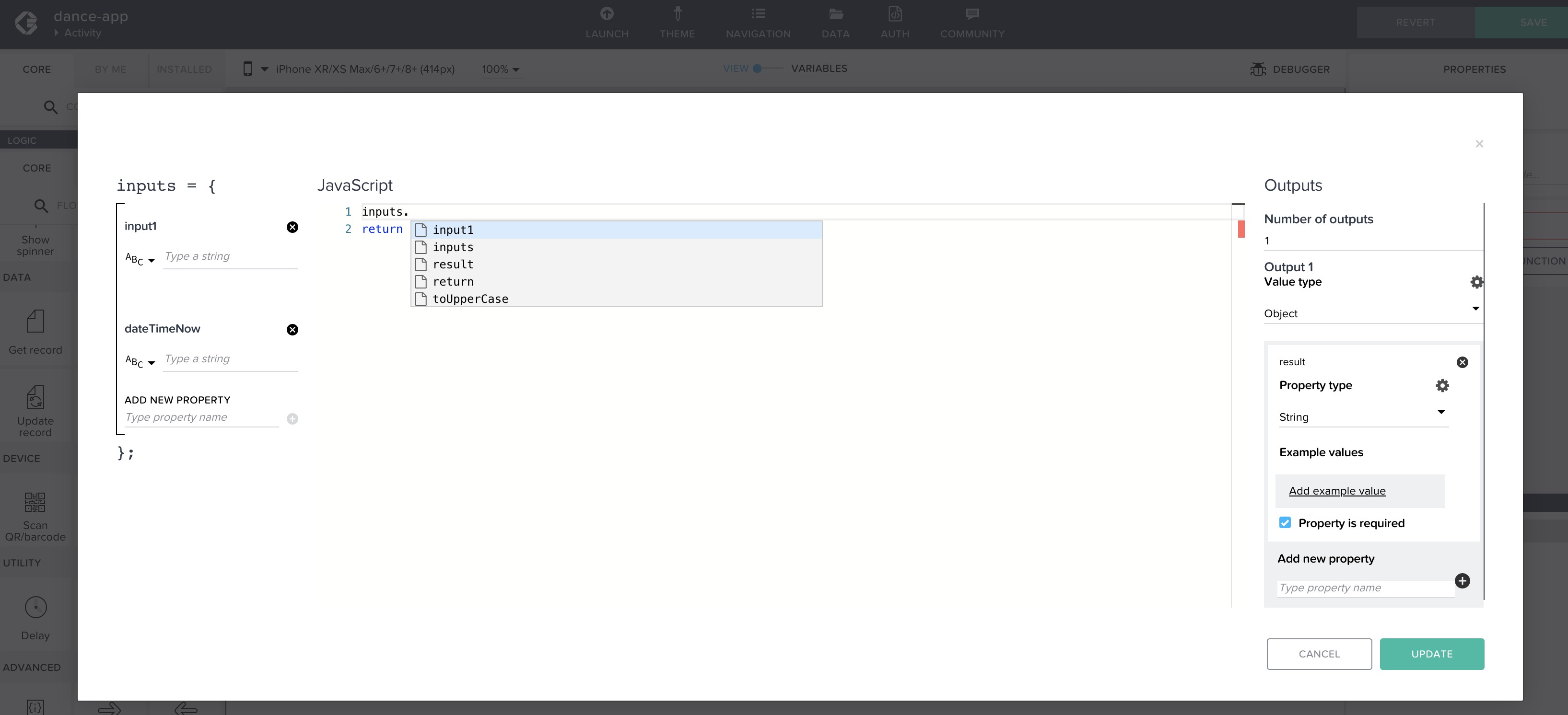
Task: Select the toUpperCase autocomplete suggestion
Action: [x=616, y=299]
